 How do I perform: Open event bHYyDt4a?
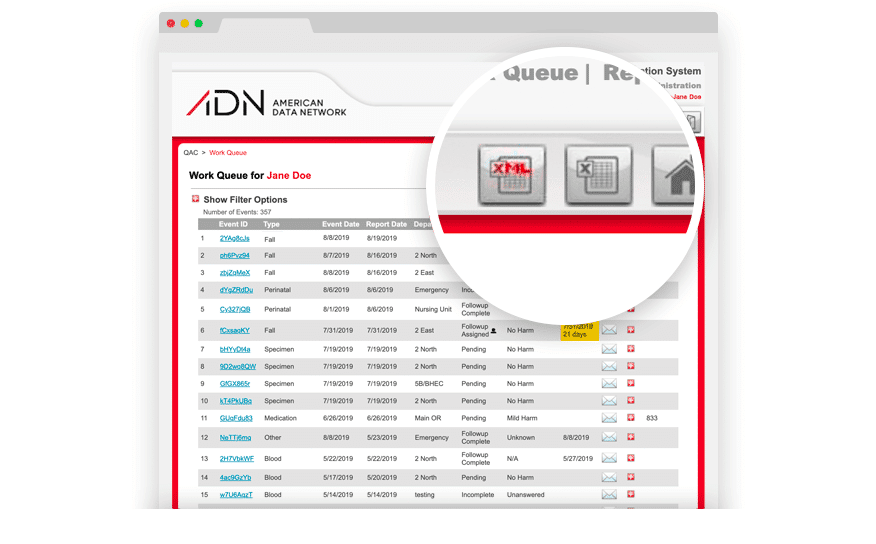pyautogui.click(x=235, y=350)
